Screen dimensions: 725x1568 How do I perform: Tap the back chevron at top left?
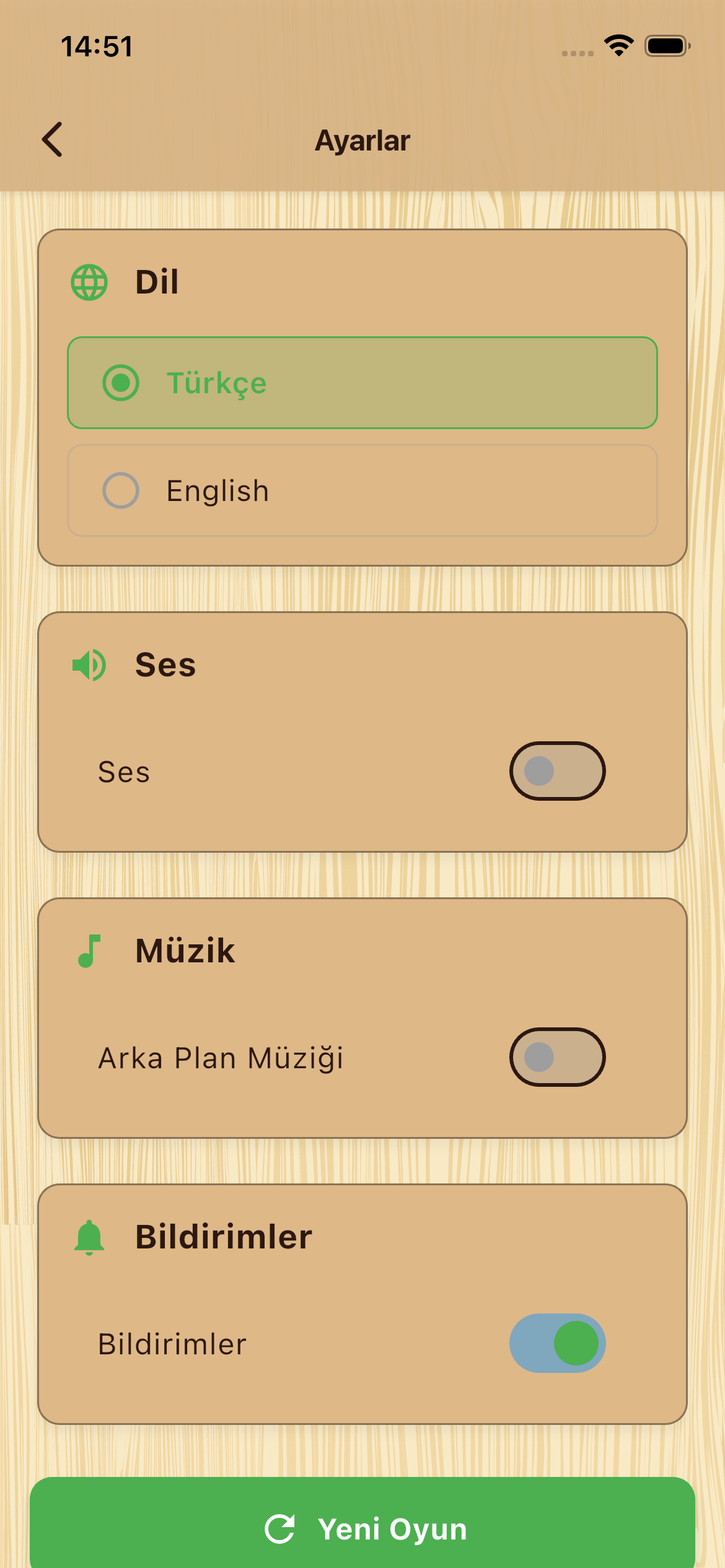[x=53, y=139]
